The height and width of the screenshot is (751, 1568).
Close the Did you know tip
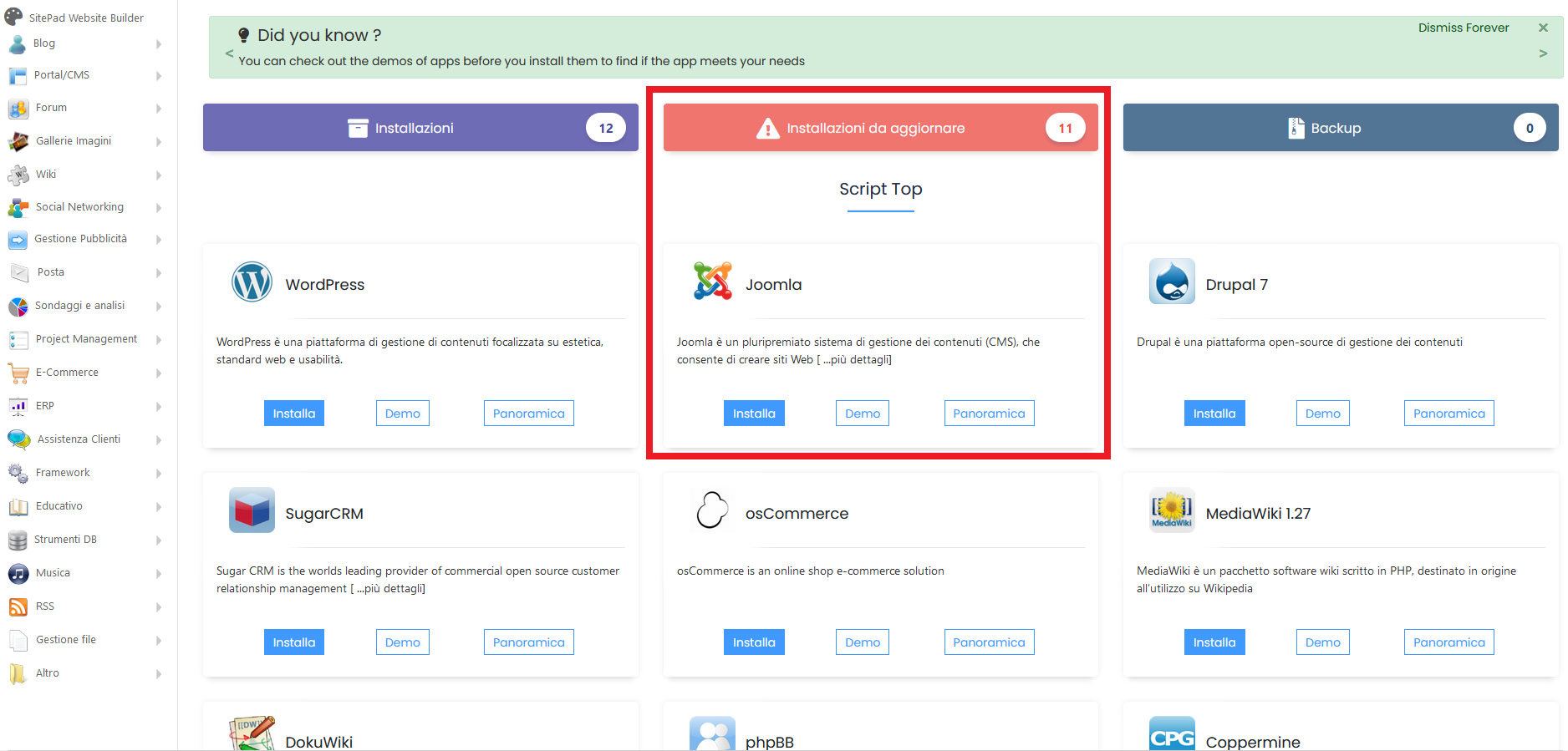click(x=1543, y=28)
